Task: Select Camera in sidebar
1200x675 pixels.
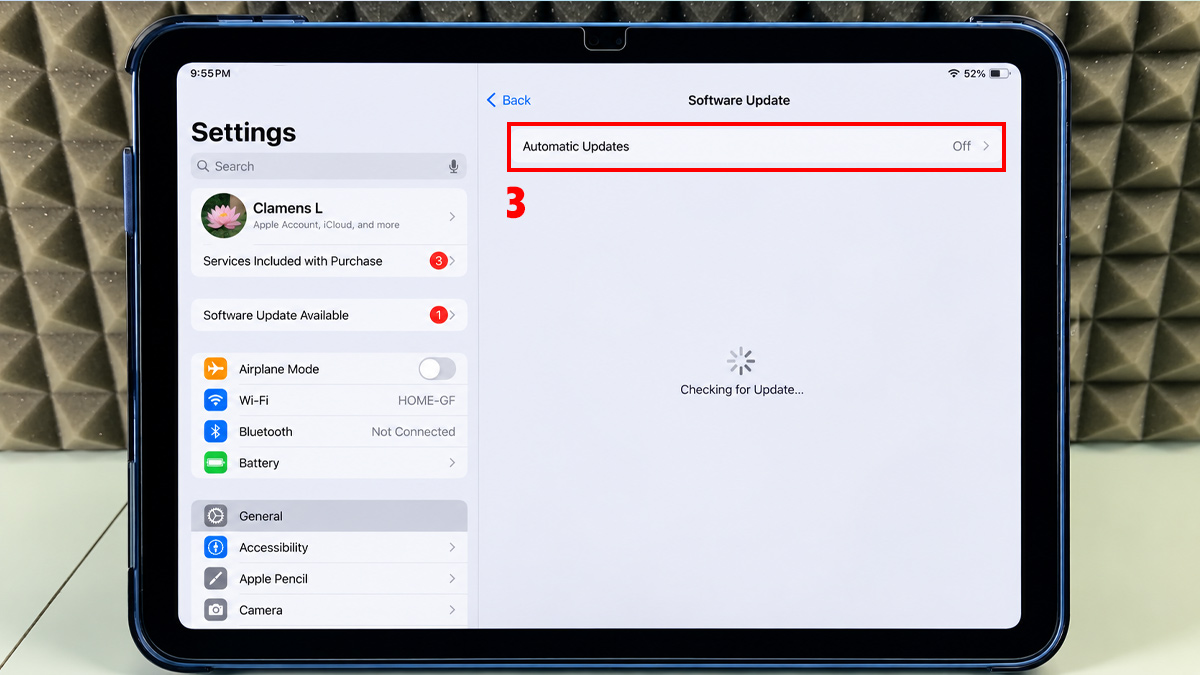Action: pyautogui.click(x=329, y=610)
